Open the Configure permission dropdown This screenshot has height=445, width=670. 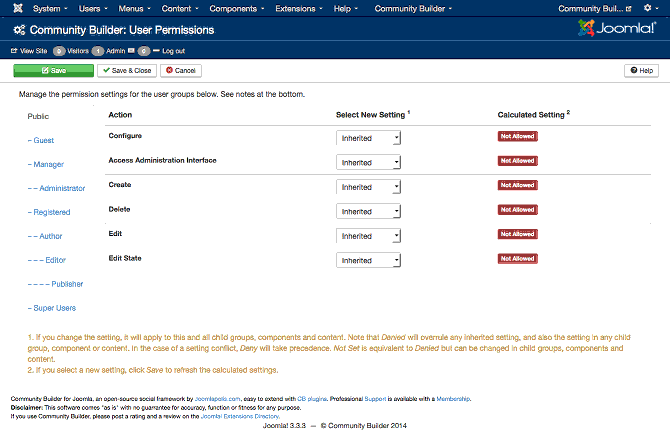point(368,138)
